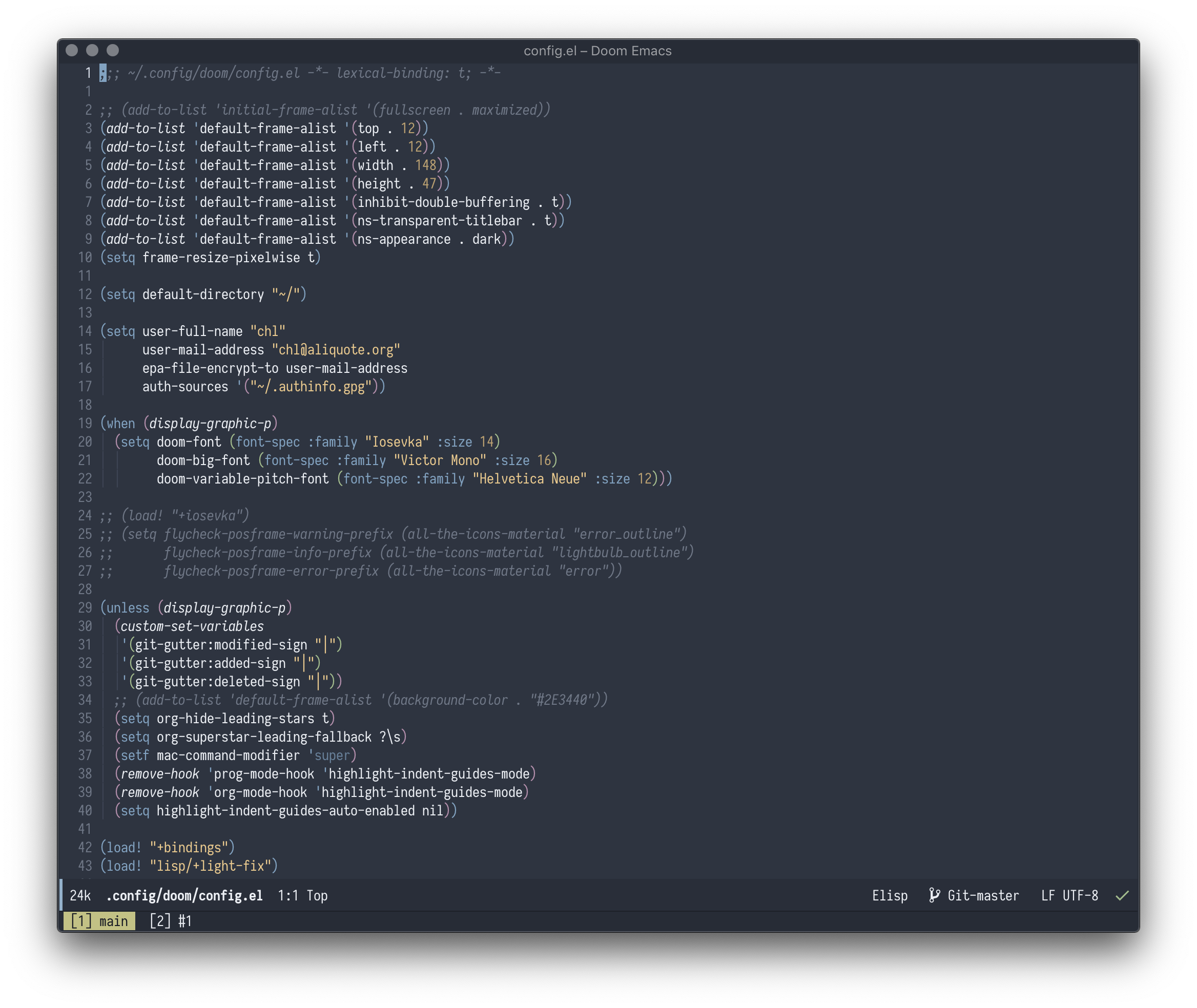Click the gray minimize window button

[x=92, y=50]
